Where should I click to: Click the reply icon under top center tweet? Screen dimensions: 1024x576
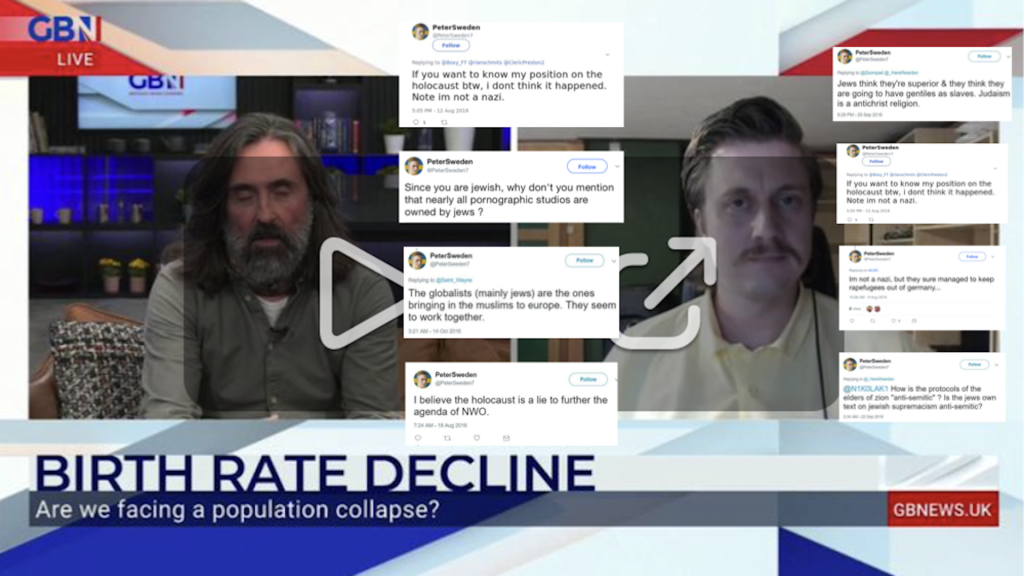[x=416, y=122]
